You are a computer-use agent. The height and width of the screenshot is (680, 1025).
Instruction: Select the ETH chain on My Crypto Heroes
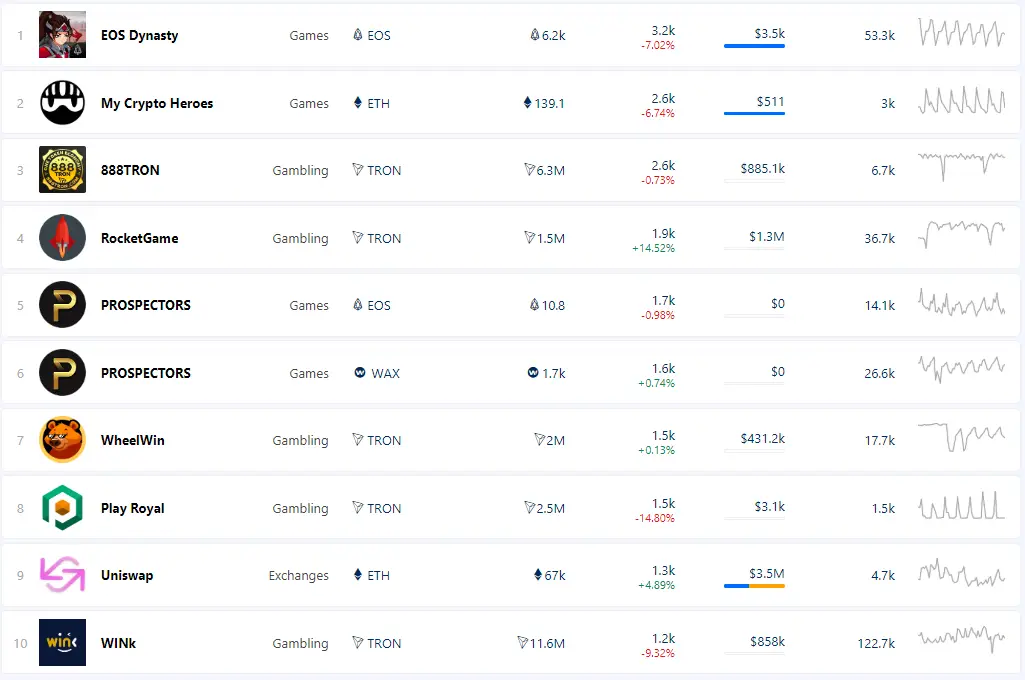(371, 103)
